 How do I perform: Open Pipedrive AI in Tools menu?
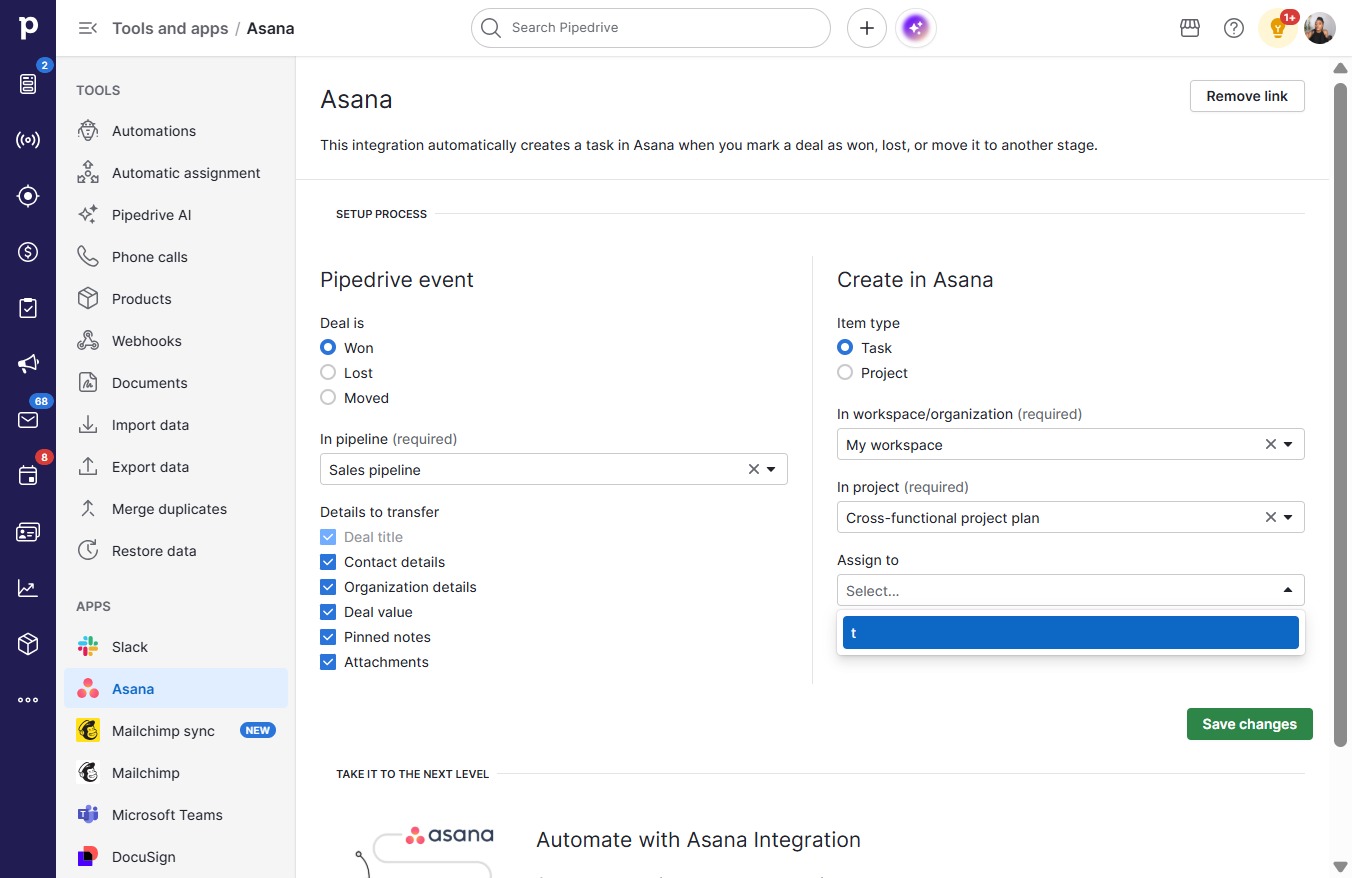(176, 215)
